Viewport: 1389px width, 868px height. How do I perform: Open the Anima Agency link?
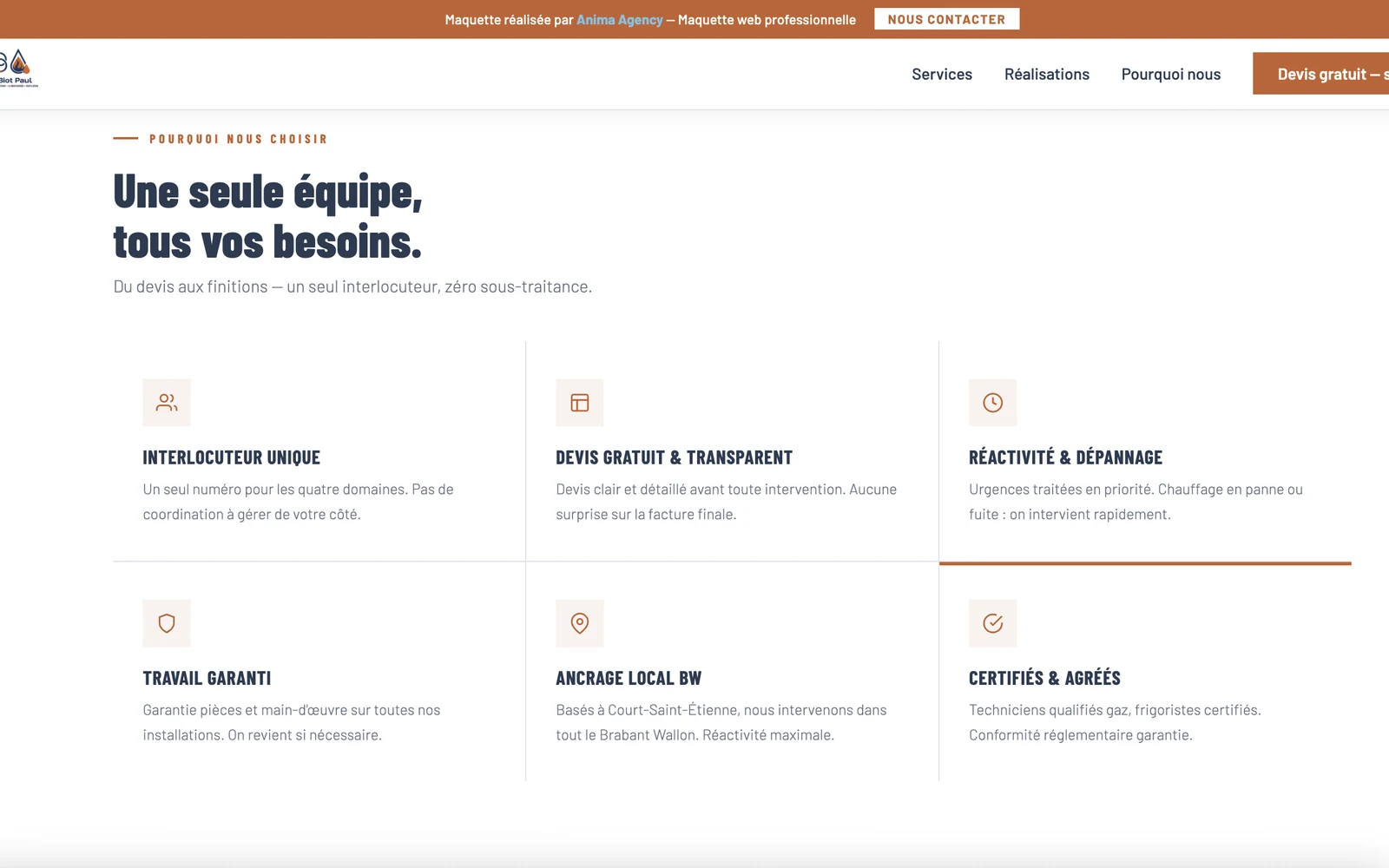tap(618, 19)
